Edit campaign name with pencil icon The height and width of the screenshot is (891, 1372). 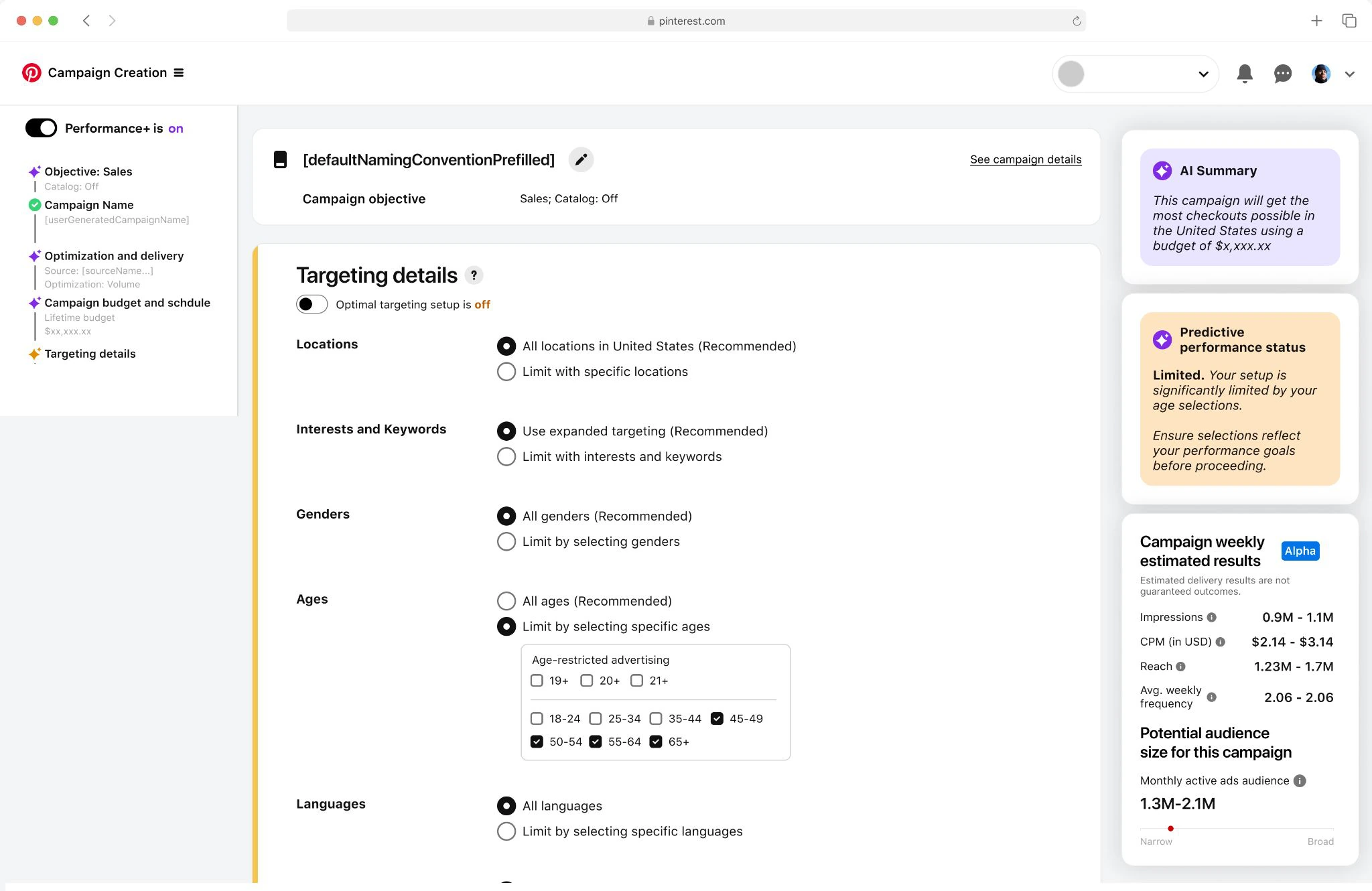[x=581, y=159]
